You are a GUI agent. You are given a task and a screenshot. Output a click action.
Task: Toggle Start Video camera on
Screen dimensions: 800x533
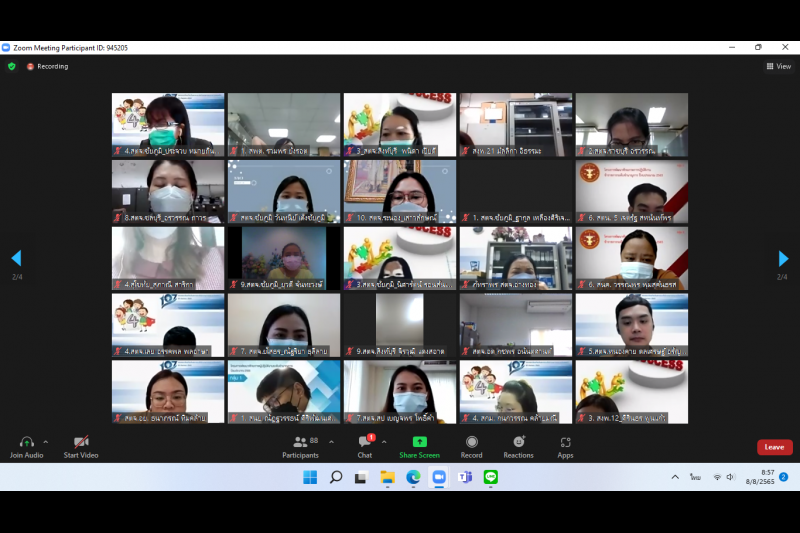tap(80, 442)
